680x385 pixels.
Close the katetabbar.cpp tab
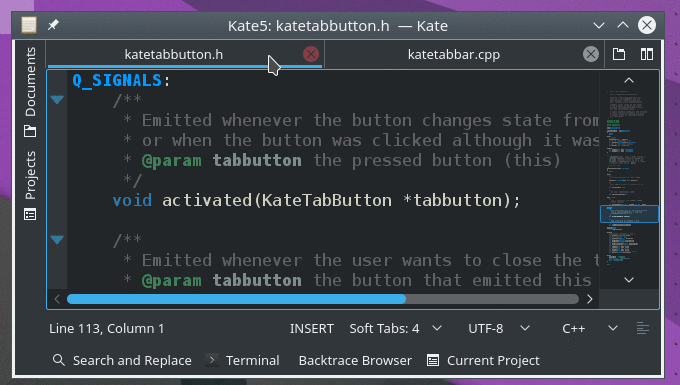590,54
